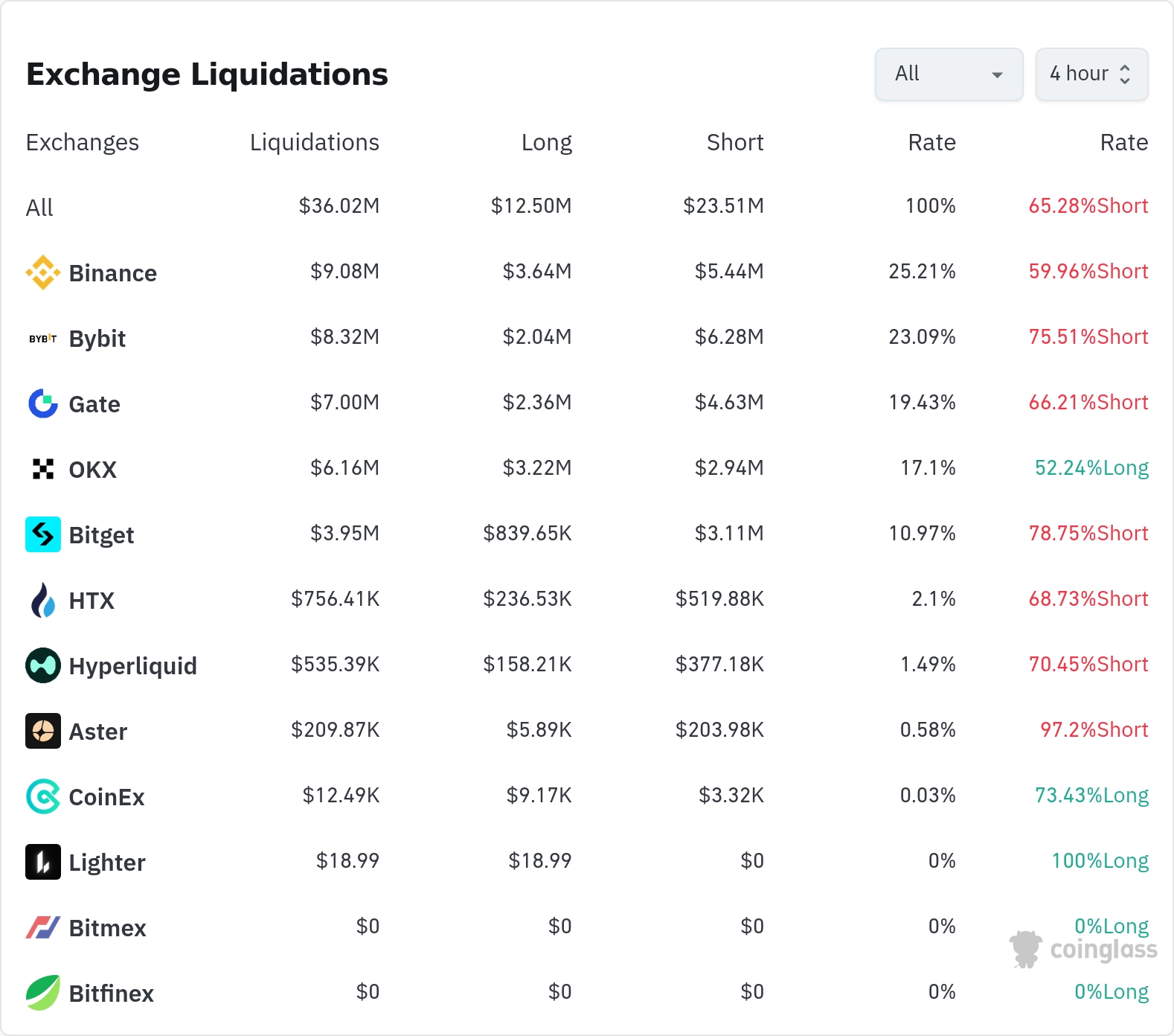This screenshot has height=1036, width=1174.
Task: Click the Hyperliquid logo icon
Action: click(x=43, y=665)
